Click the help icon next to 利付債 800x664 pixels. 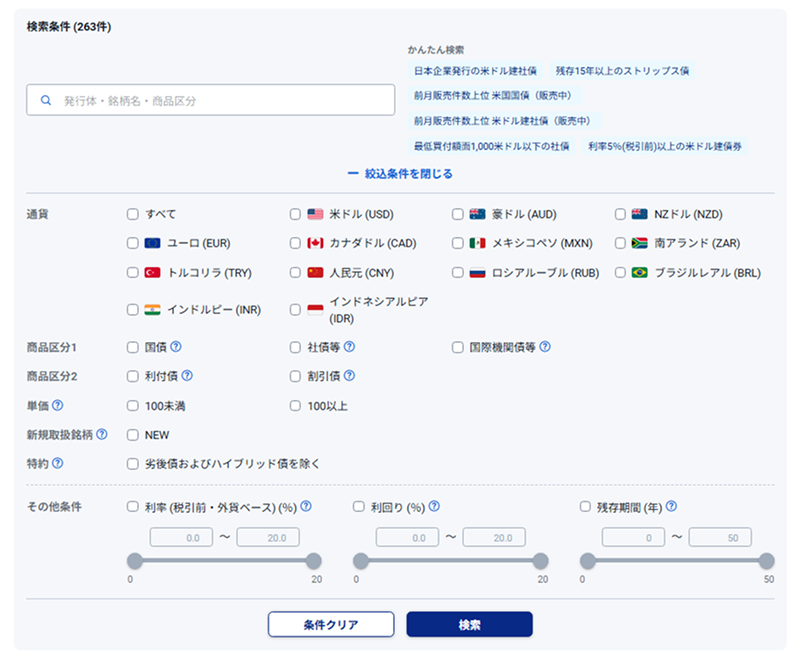[187, 376]
